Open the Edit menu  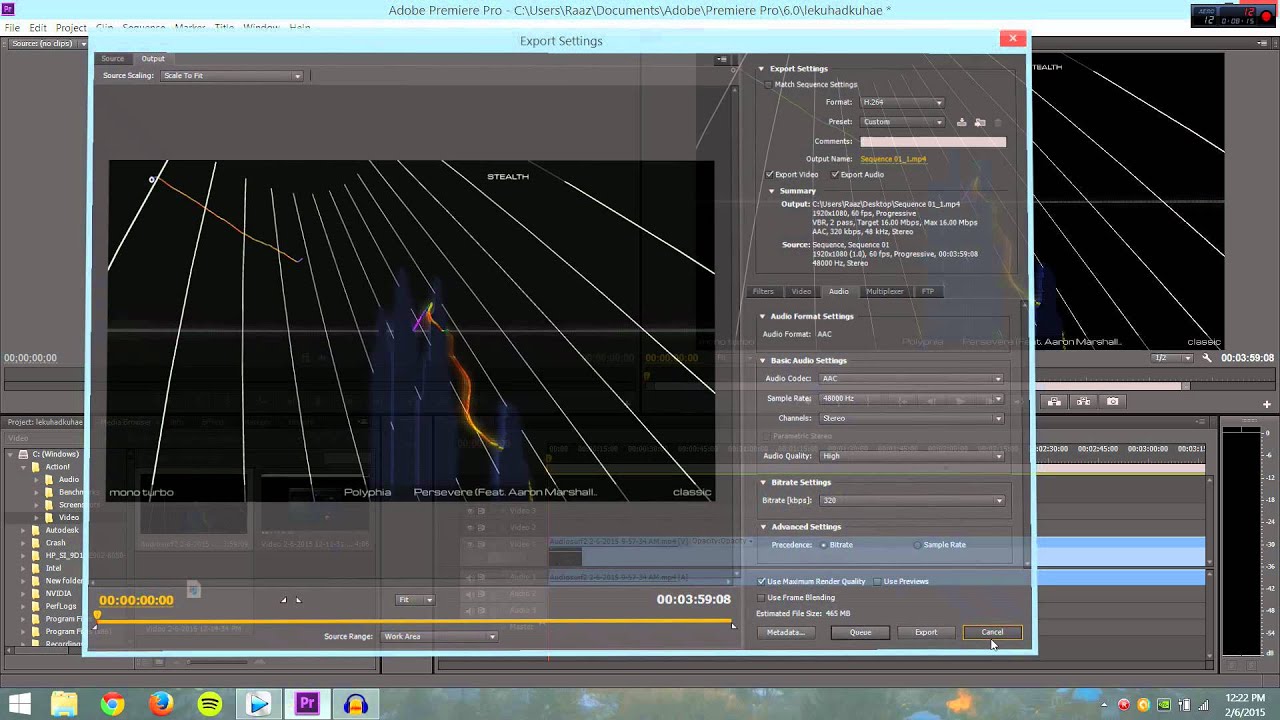(38, 28)
